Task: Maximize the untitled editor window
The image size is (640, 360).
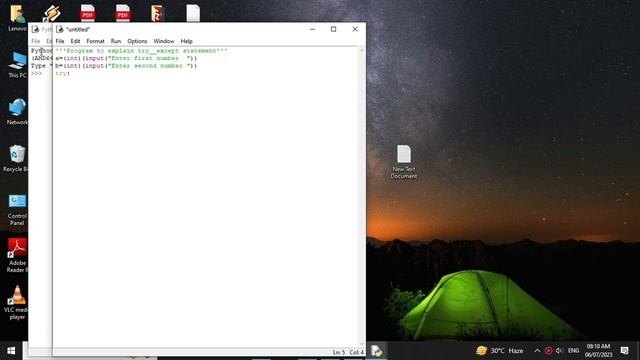Action: tap(333, 29)
